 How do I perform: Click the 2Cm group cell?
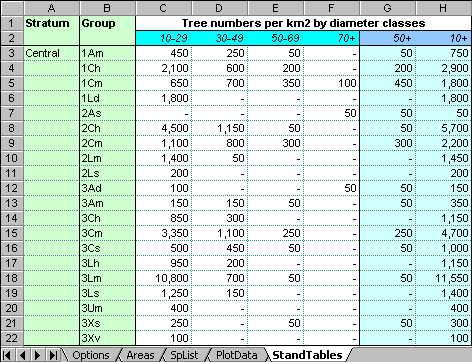point(107,143)
